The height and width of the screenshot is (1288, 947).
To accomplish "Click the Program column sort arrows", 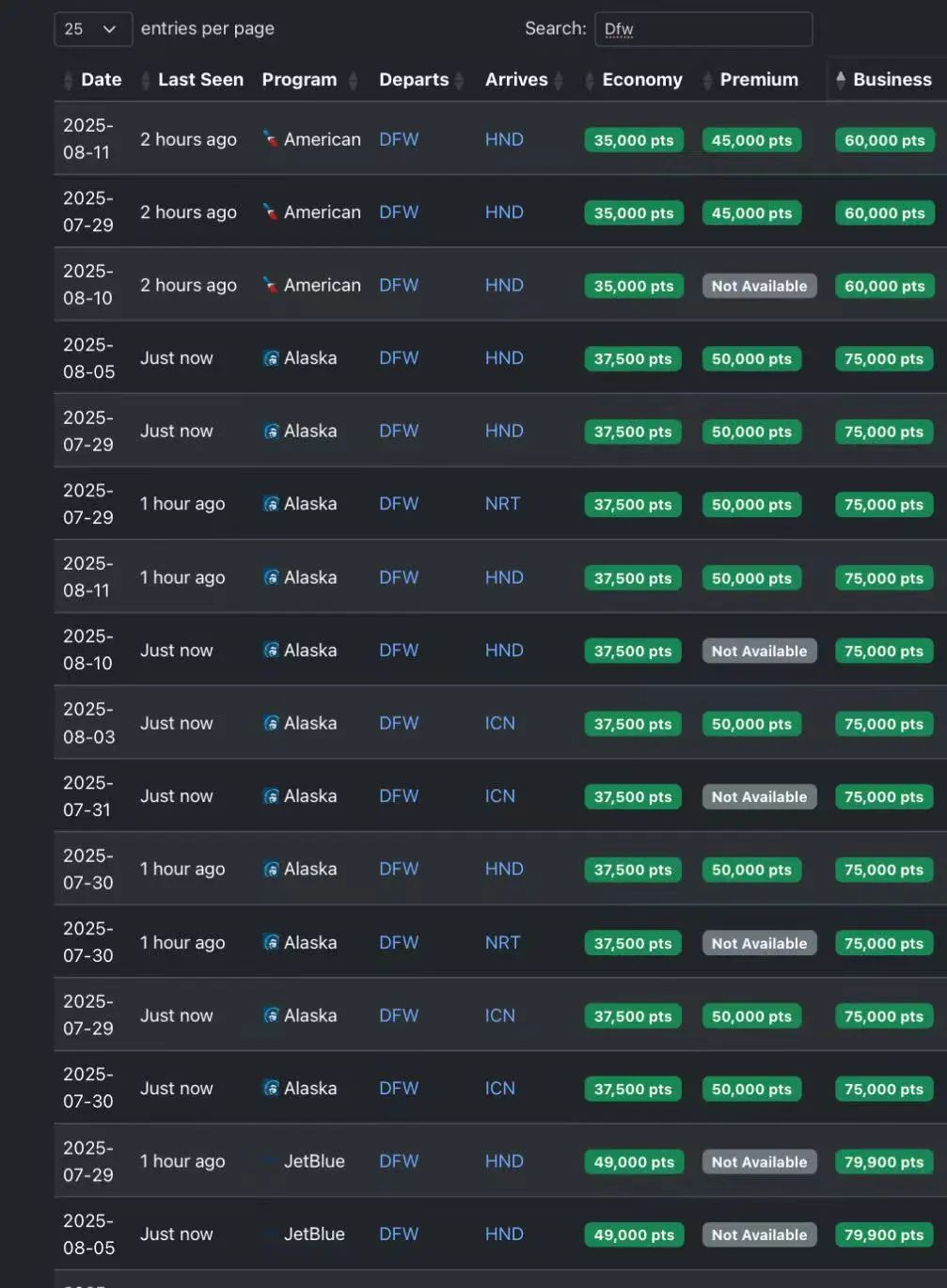I will 354,81.
